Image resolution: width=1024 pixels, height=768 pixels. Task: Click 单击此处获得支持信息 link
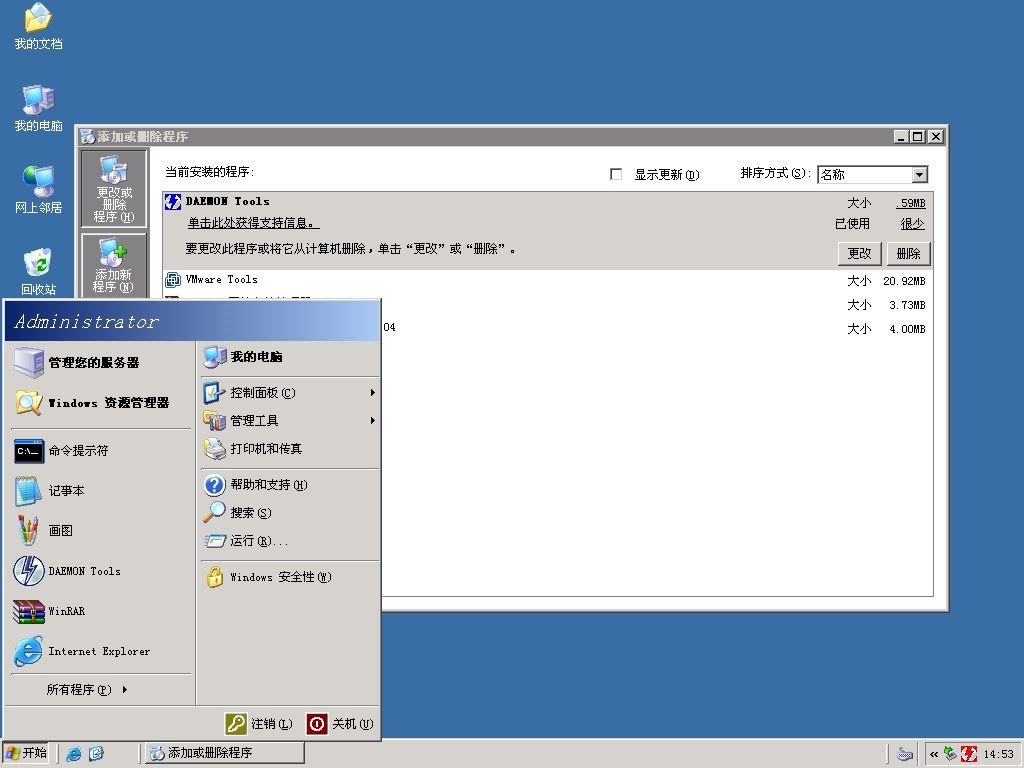click(x=253, y=223)
